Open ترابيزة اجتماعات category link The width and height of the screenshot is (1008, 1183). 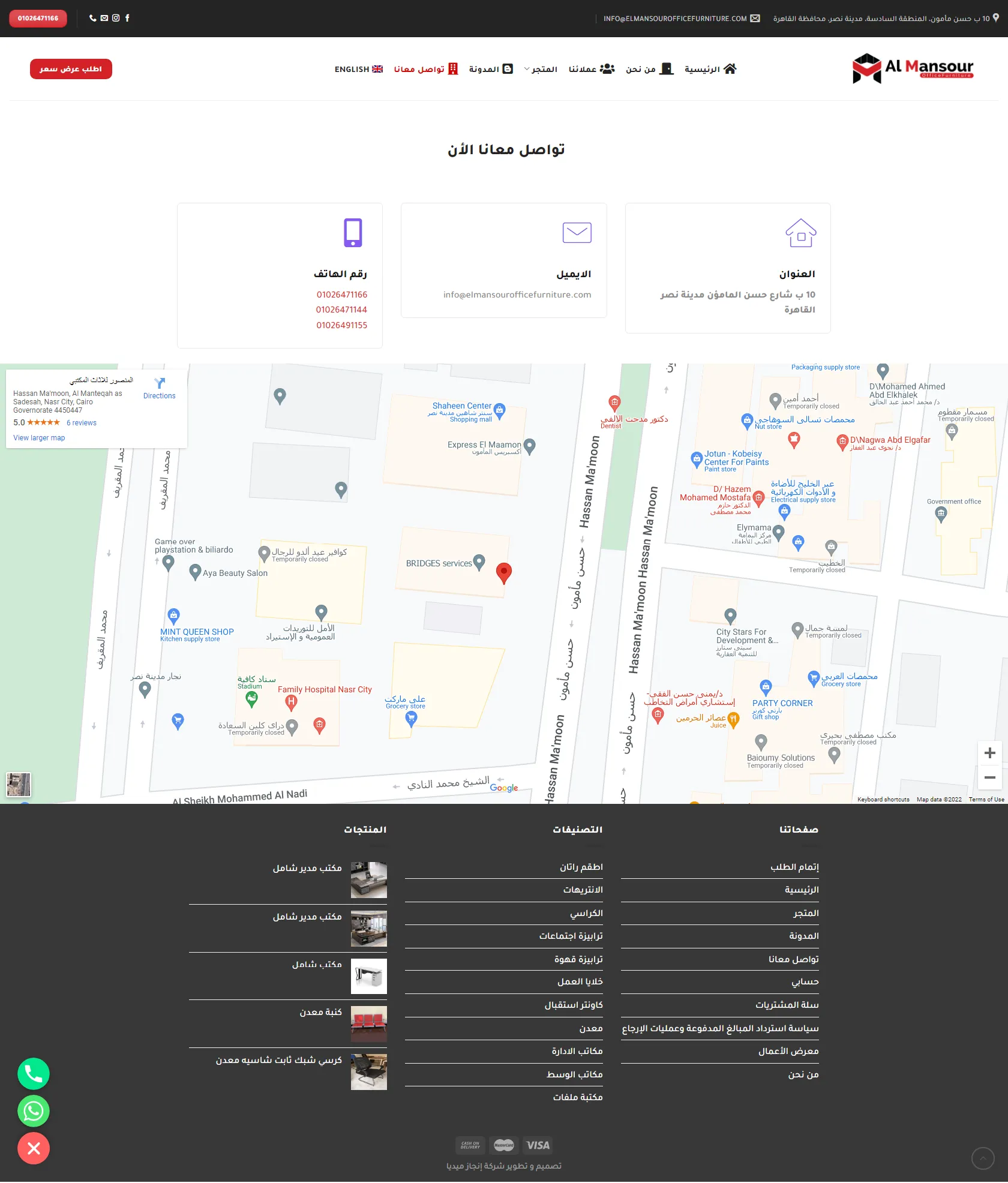[571, 936]
